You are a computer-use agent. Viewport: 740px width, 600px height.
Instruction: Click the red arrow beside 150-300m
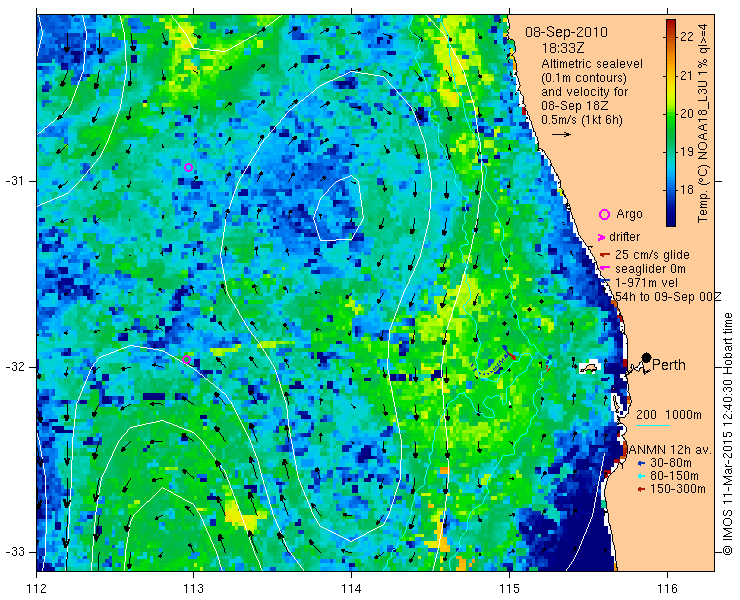[x=641, y=490]
